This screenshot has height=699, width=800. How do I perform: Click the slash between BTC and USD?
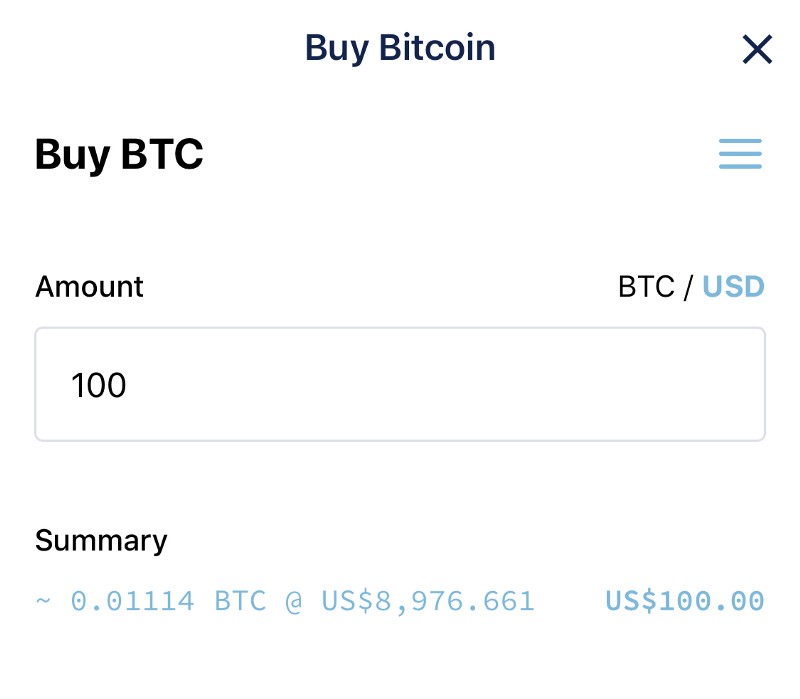click(688, 288)
